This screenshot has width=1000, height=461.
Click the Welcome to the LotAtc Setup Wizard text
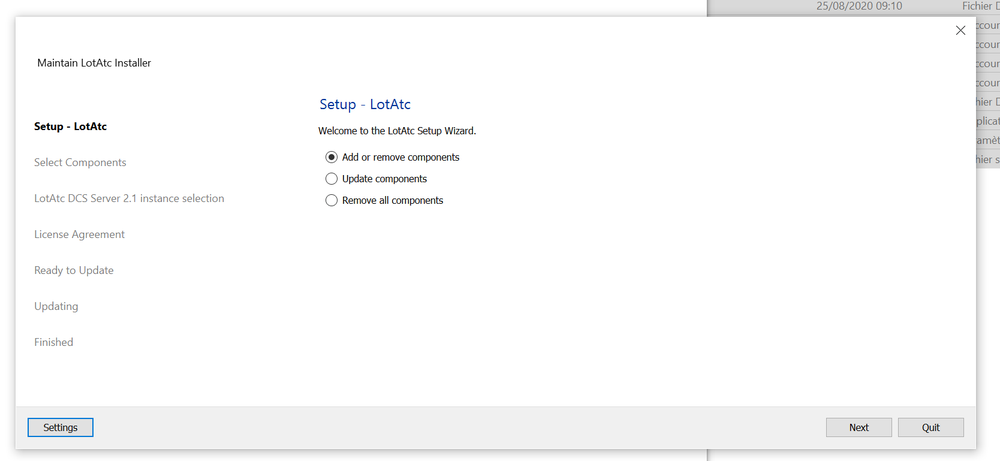coord(397,131)
